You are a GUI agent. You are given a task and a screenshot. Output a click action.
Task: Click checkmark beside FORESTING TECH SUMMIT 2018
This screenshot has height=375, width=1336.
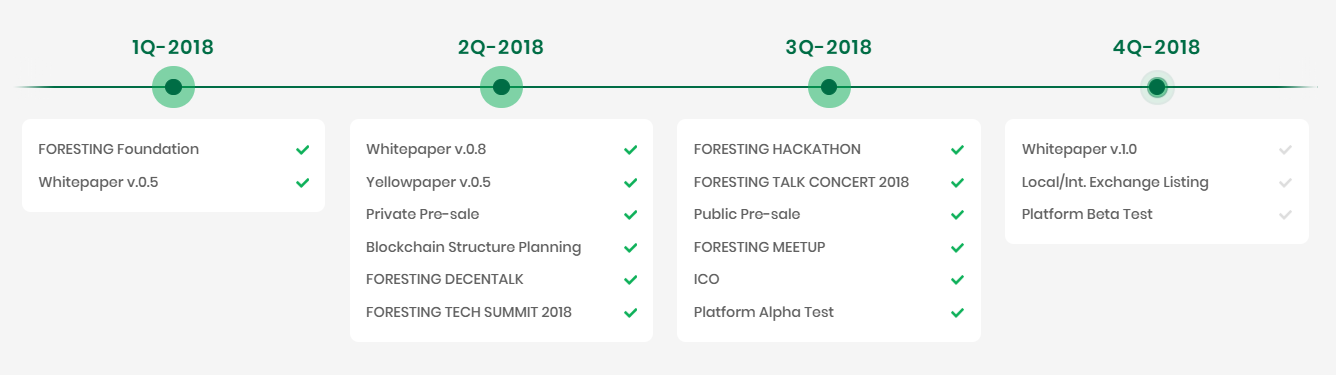(x=630, y=312)
